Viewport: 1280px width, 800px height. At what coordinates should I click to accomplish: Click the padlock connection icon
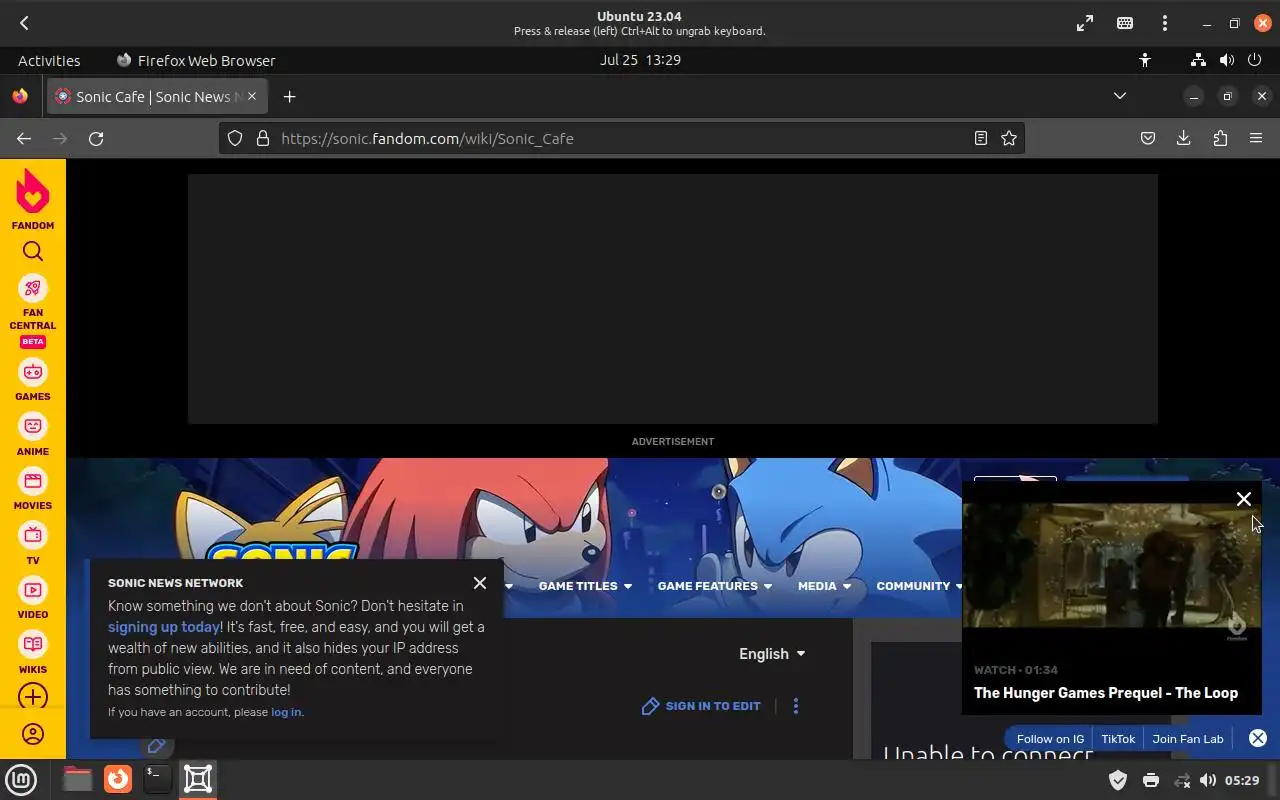[x=263, y=139]
